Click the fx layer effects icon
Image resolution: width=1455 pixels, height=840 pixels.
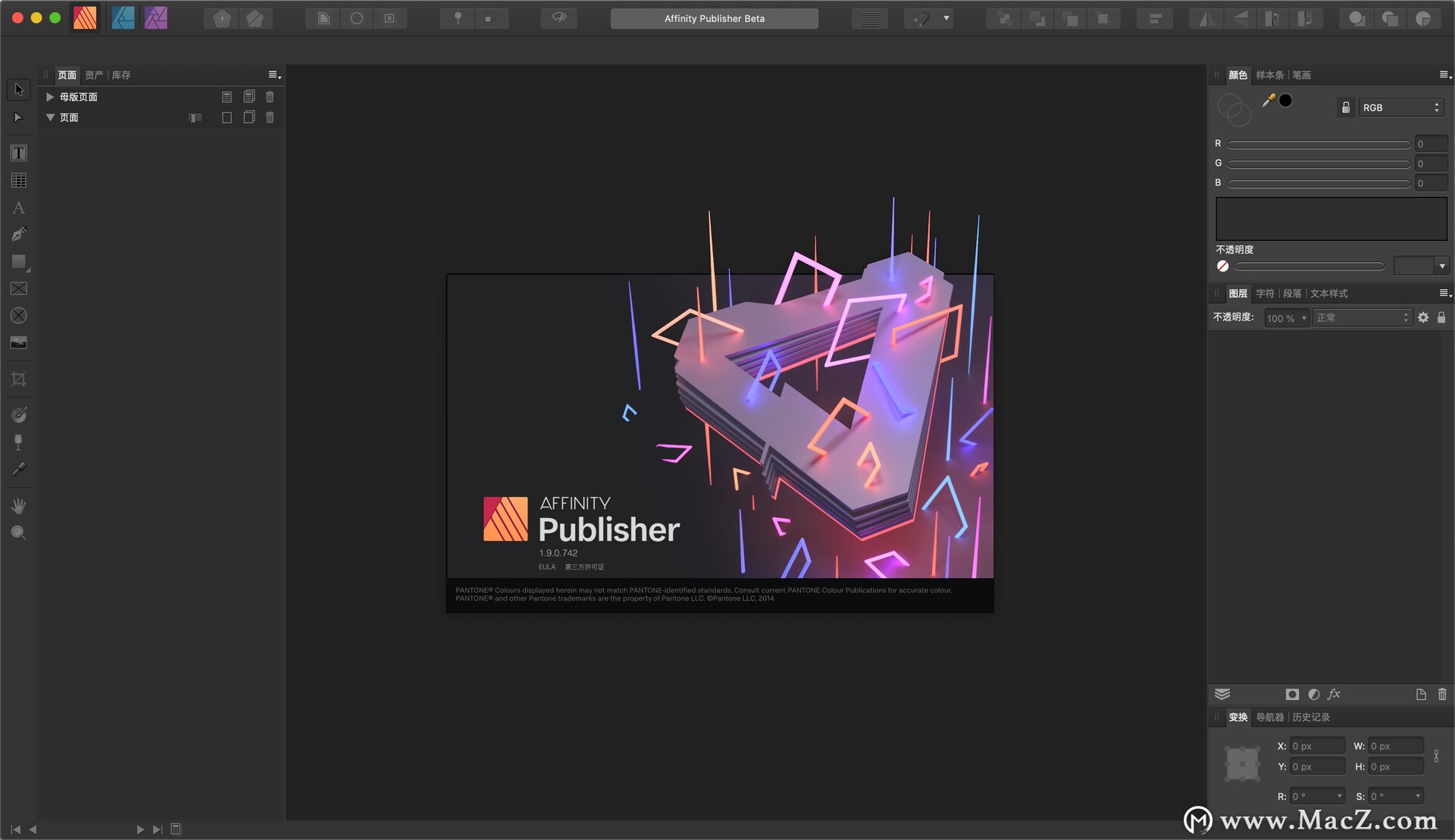tap(1334, 694)
